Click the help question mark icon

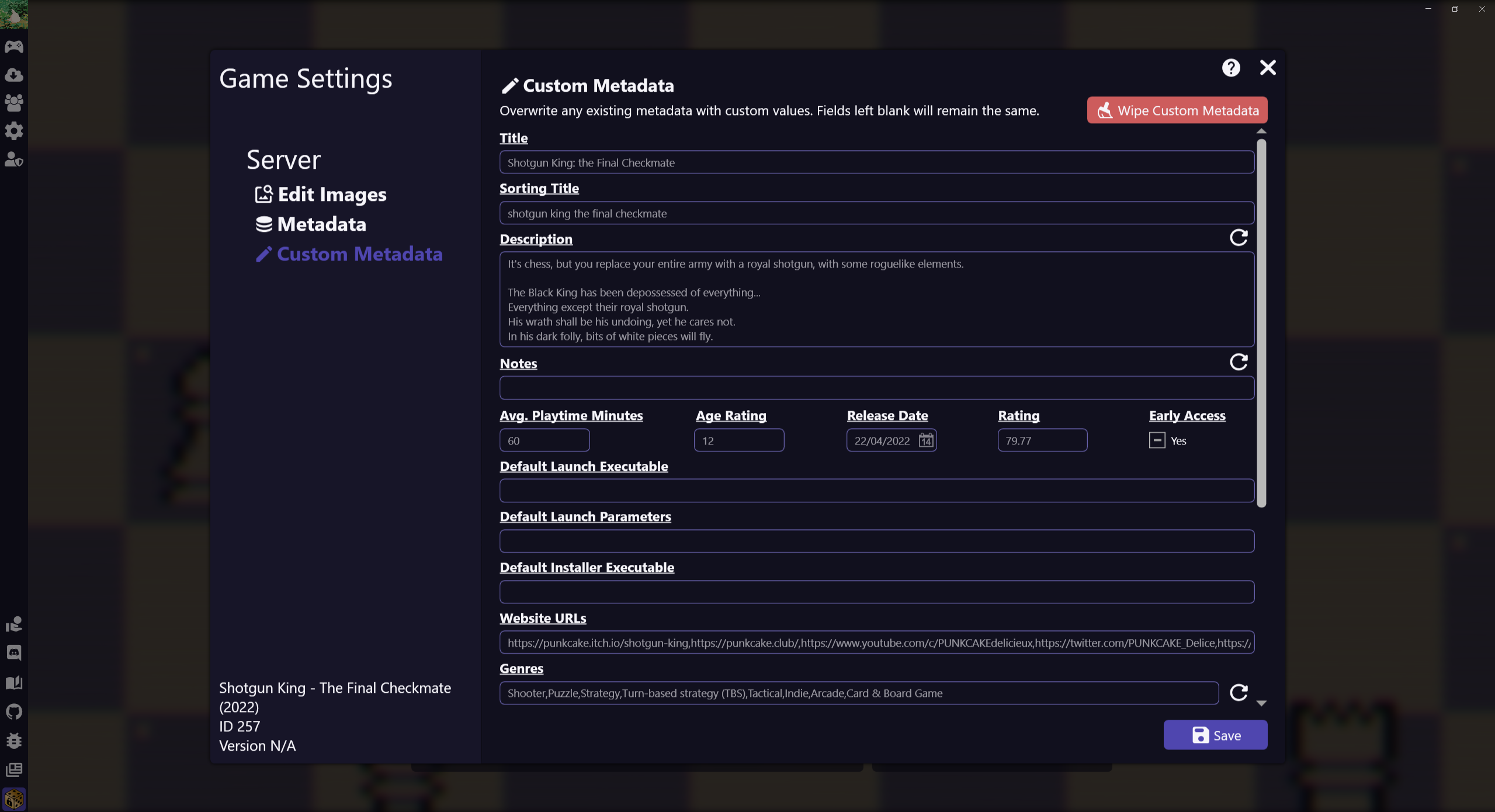pos(1232,66)
